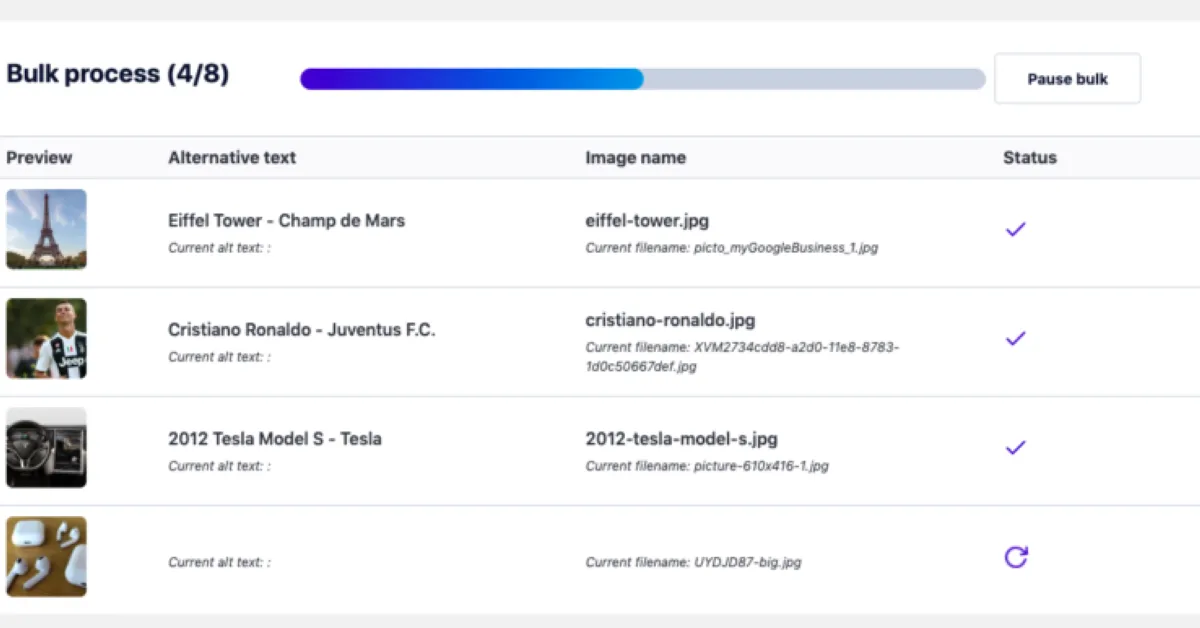Click the alt text Eiffel Tower - Champ de Mars
This screenshot has width=1200, height=628.
coord(286,220)
